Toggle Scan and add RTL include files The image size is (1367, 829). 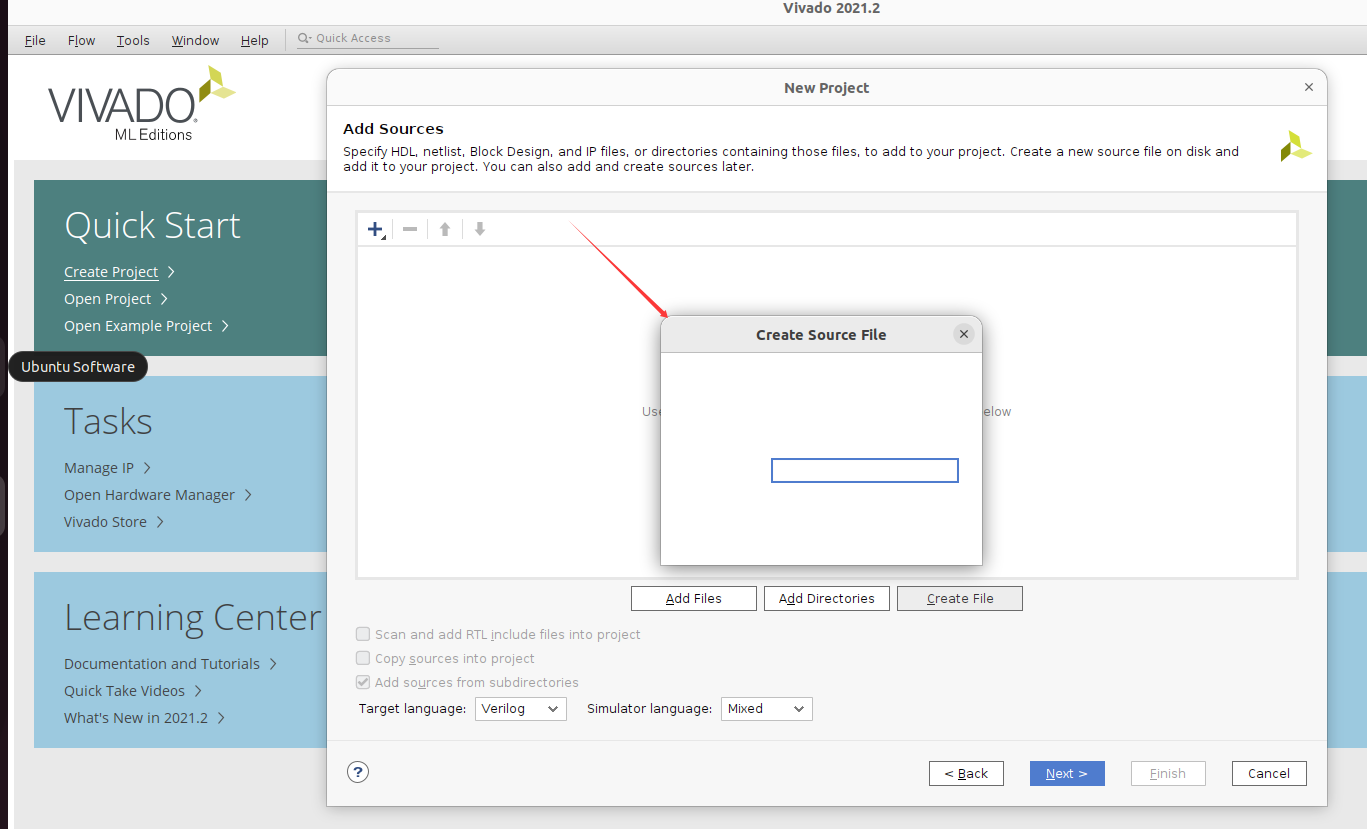[x=363, y=634]
